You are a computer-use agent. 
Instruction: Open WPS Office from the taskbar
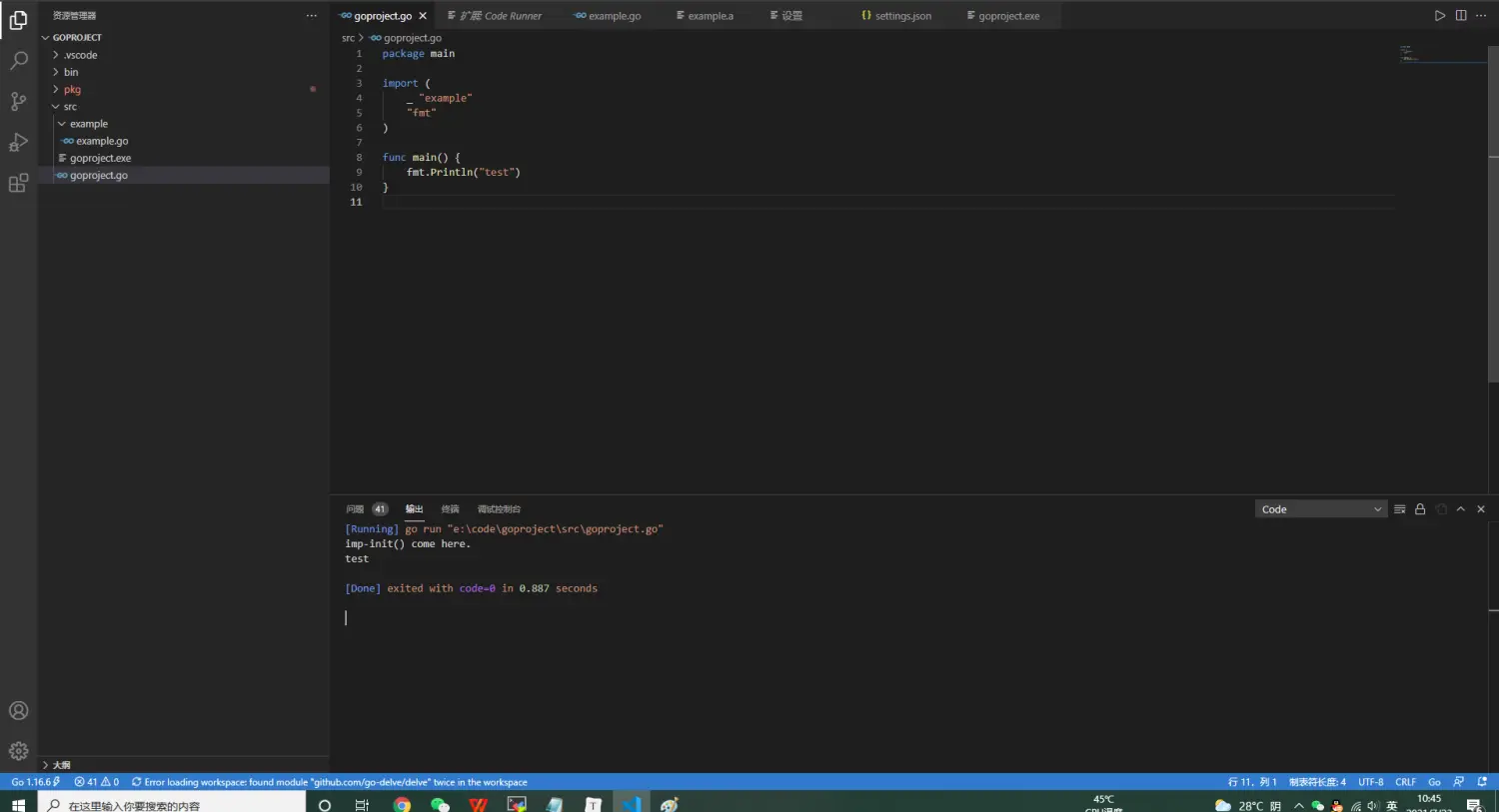pos(479,805)
